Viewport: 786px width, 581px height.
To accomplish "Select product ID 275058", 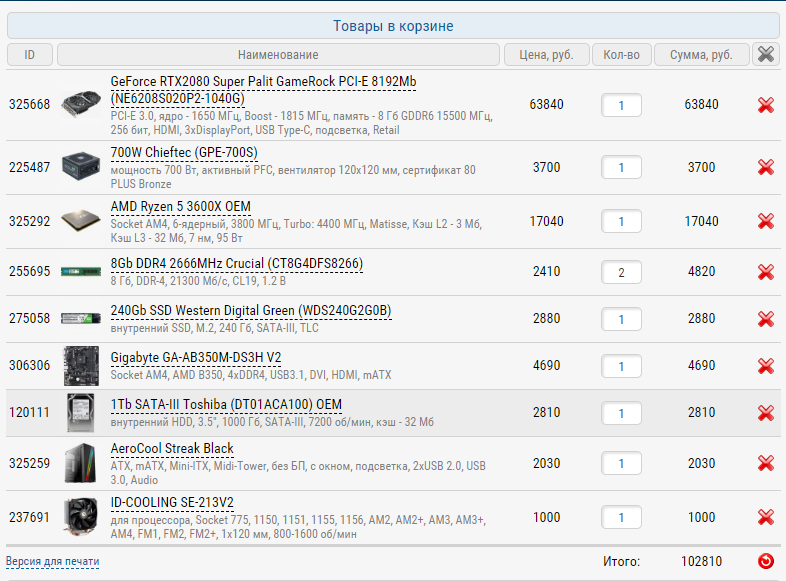I will (30, 318).
